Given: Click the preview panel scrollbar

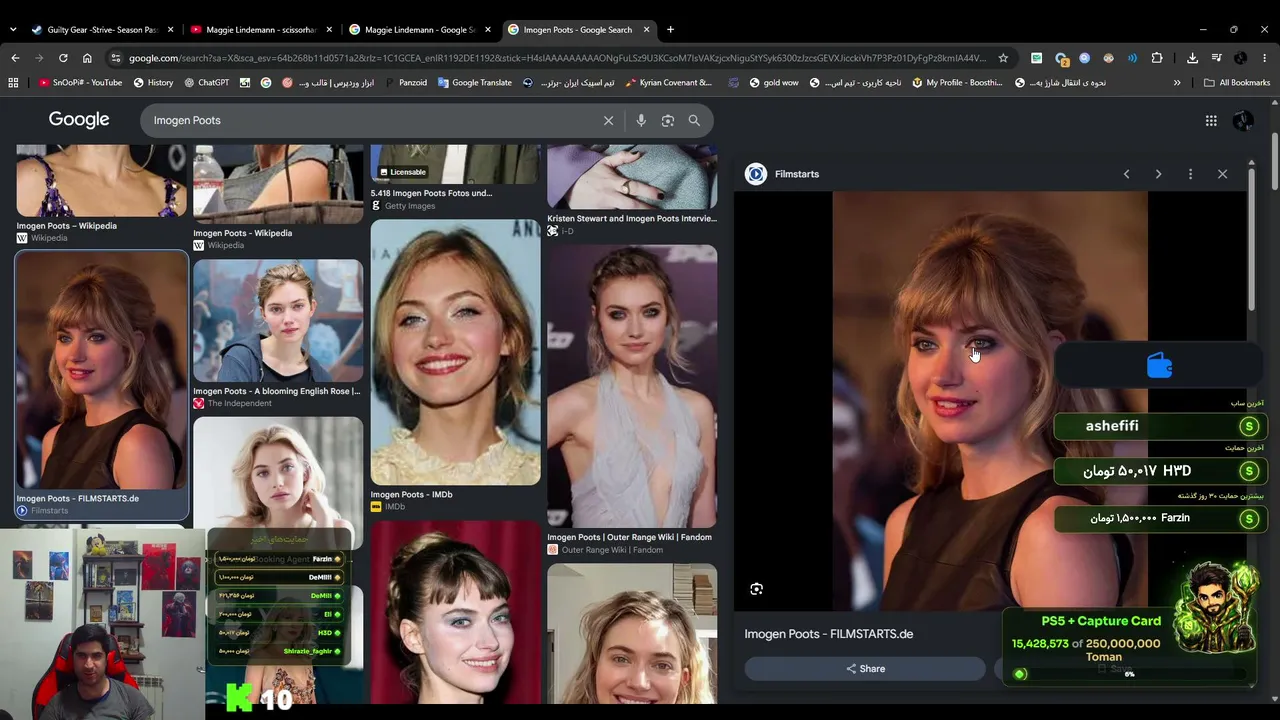Looking at the screenshot, I should 1251,240.
